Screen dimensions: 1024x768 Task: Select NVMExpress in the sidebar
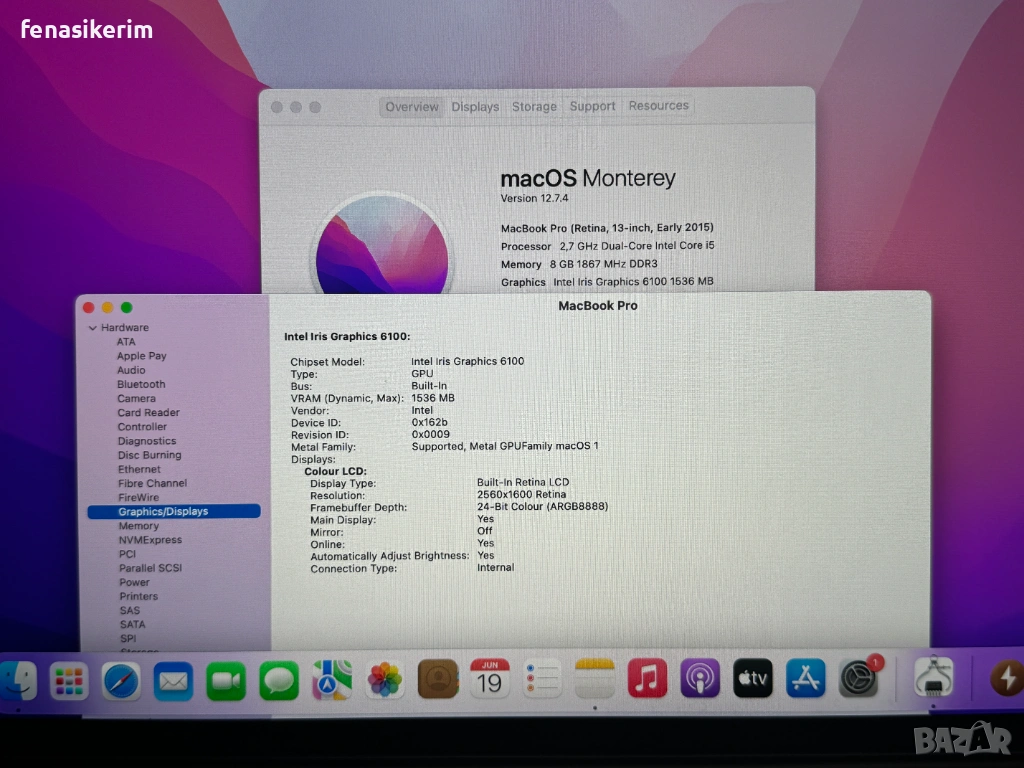click(x=150, y=540)
